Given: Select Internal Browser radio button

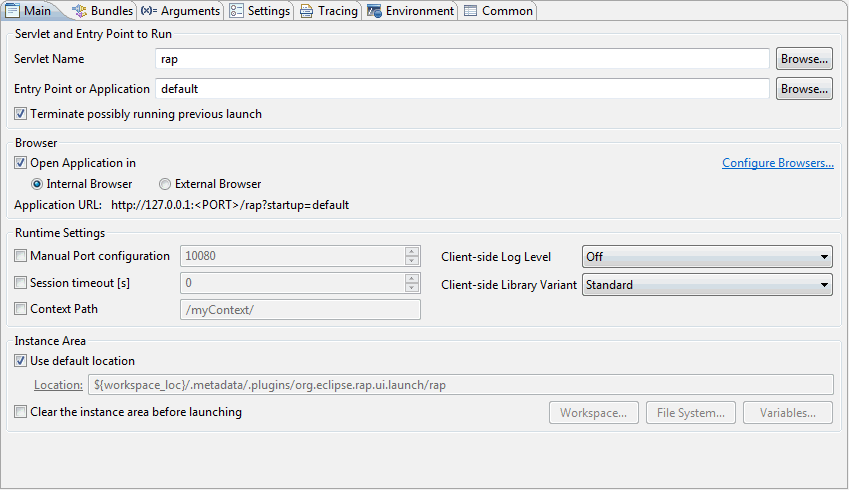Looking at the screenshot, I should click(x=37, y=185).
